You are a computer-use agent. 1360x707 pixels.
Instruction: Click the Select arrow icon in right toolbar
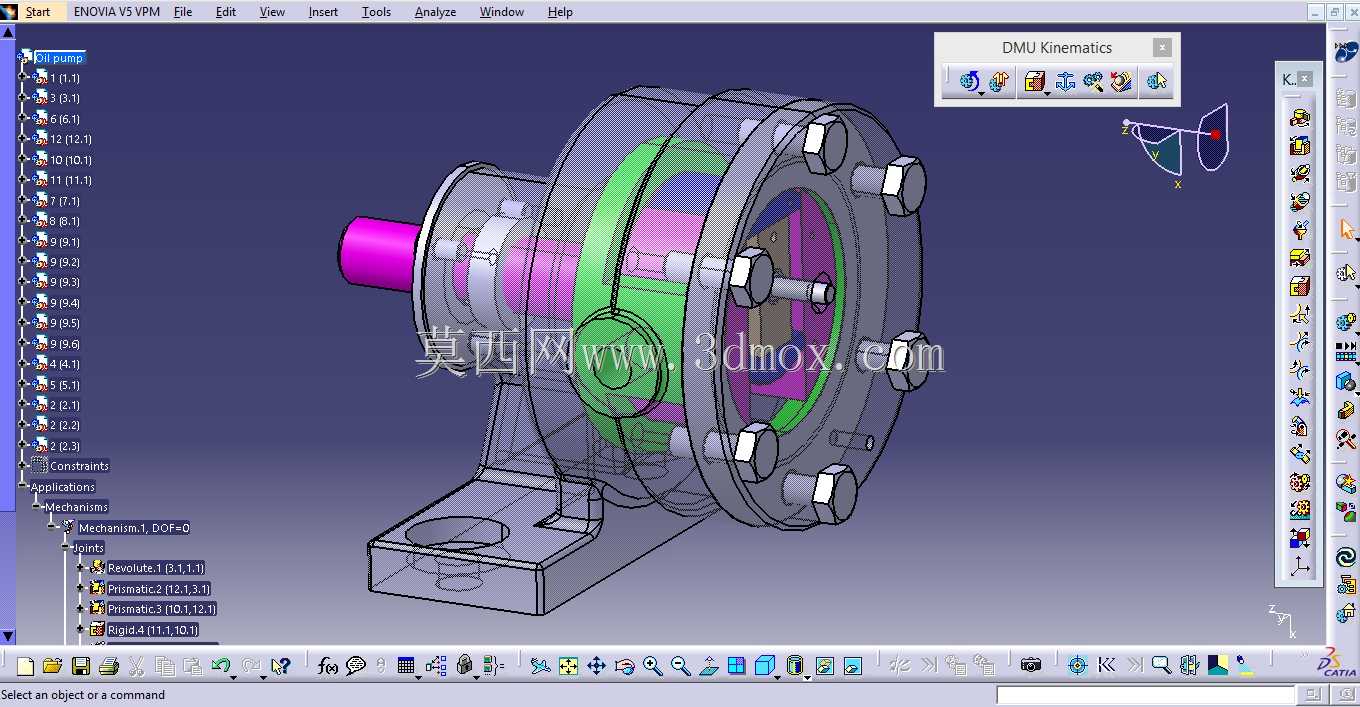pyautogui.click(x=1346, y=231)
